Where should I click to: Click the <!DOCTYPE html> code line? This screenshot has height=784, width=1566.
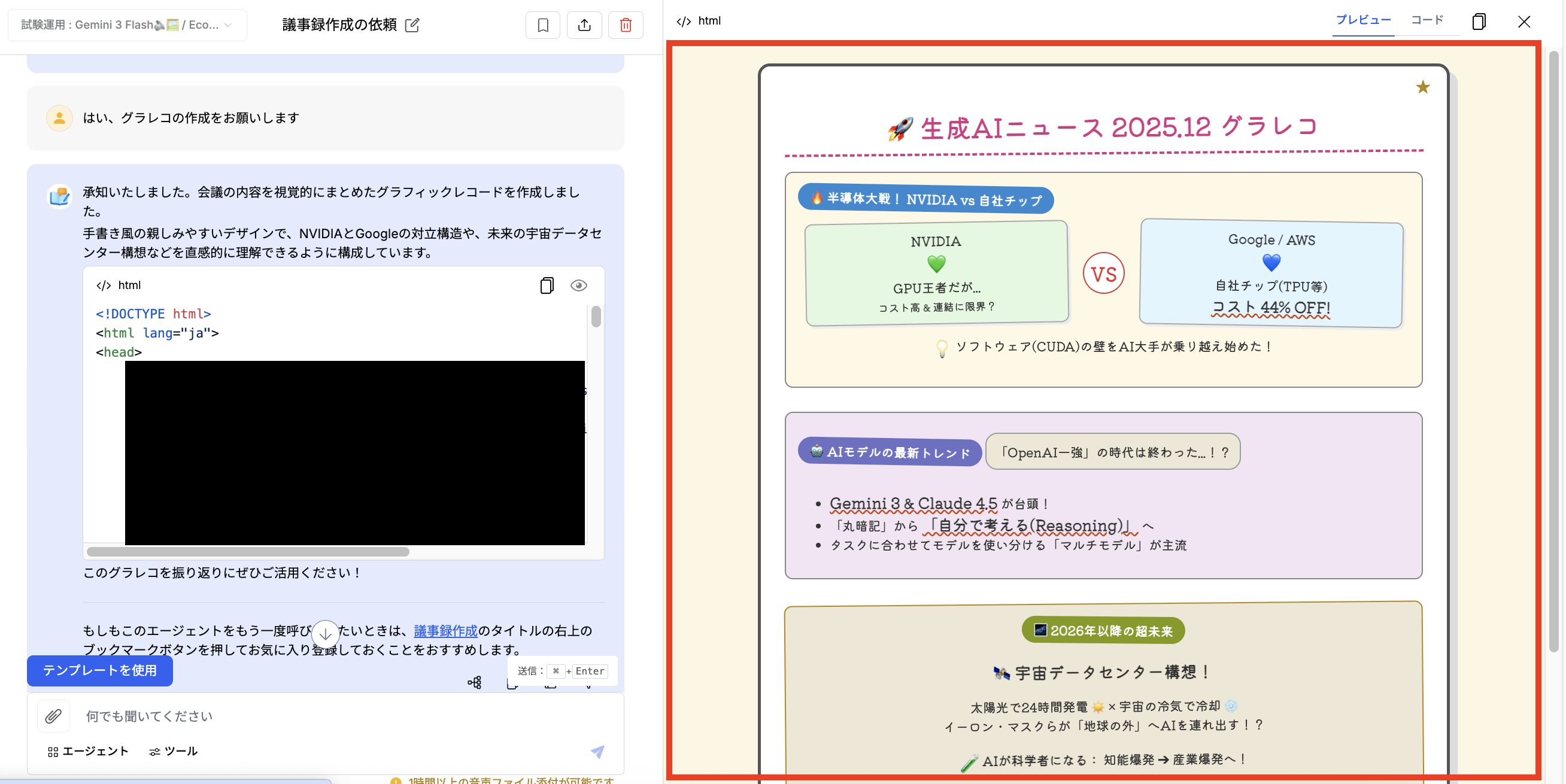coord(153,314)
